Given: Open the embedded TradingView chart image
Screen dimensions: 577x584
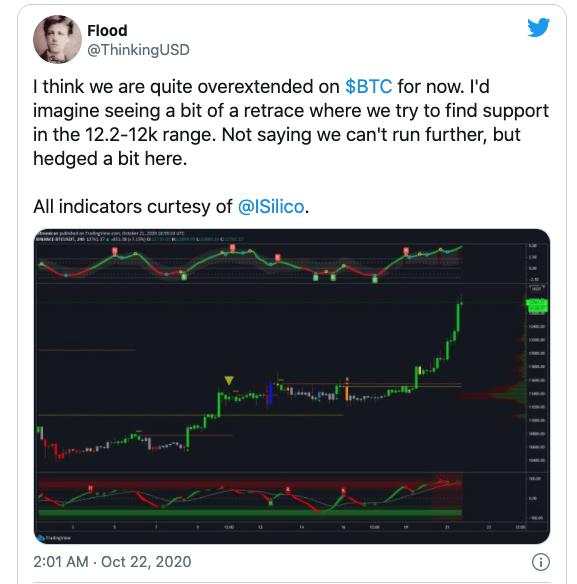Looking at the screenshot, I should [292, 386].
